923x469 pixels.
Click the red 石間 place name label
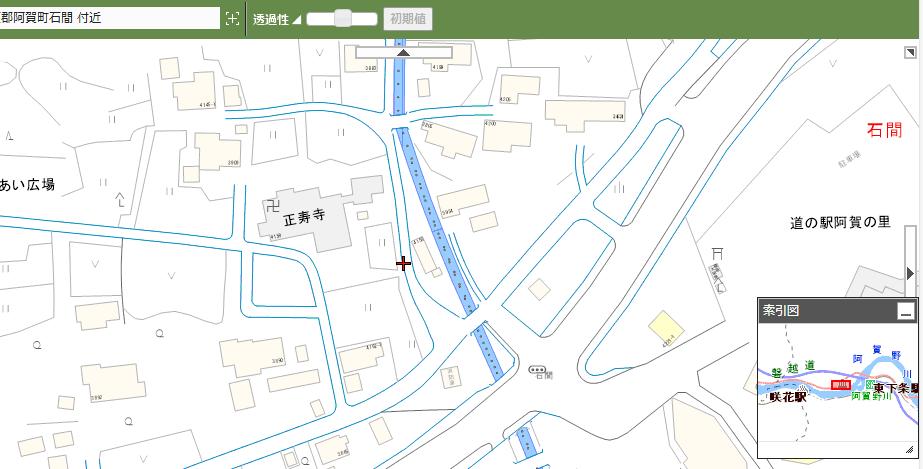(x=884, y=129)
